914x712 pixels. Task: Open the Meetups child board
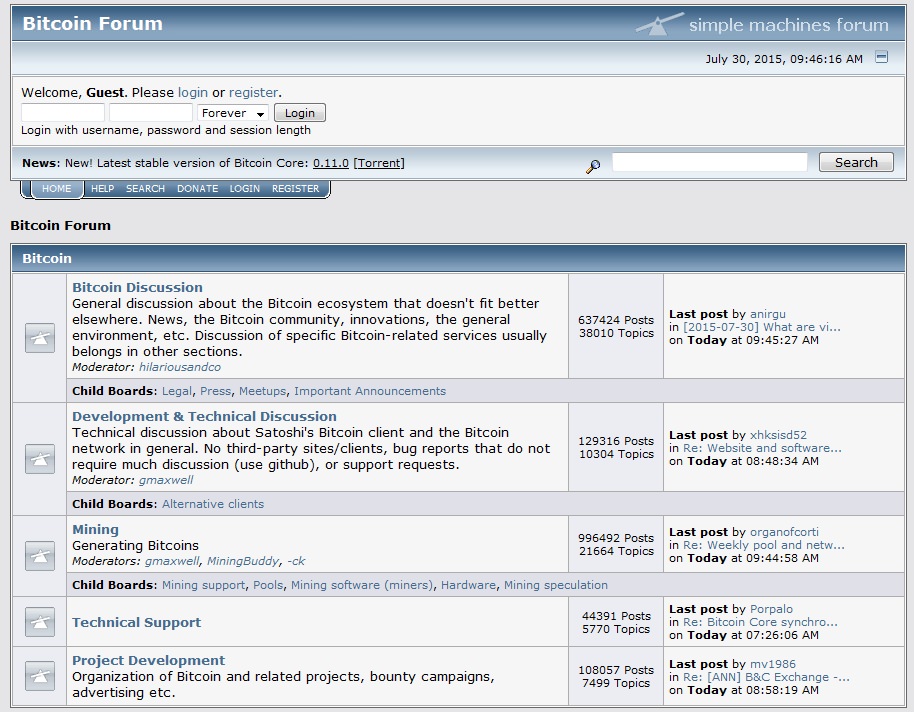pos(262,391)
